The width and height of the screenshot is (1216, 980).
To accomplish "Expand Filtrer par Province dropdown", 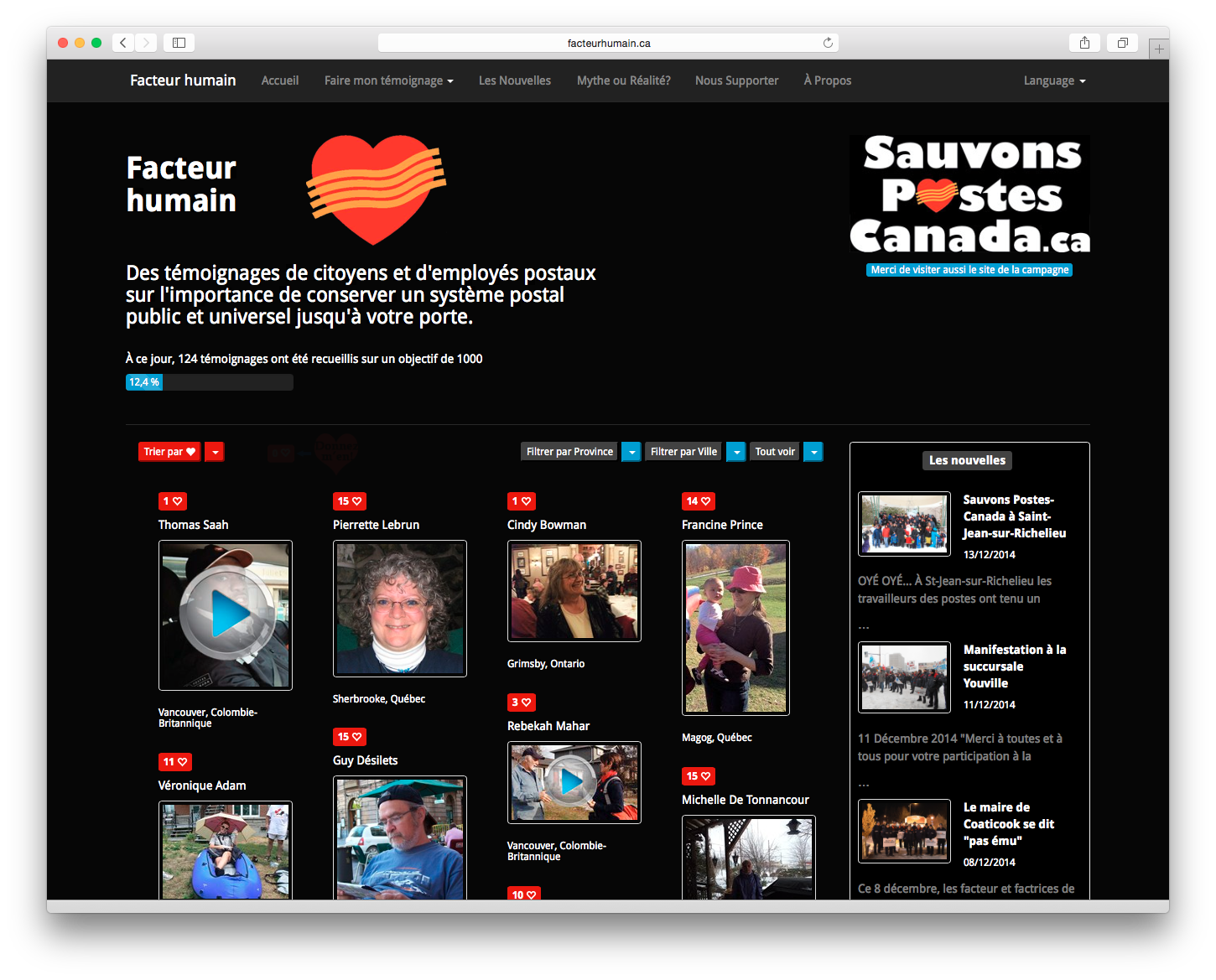I will tap(631, 452).
